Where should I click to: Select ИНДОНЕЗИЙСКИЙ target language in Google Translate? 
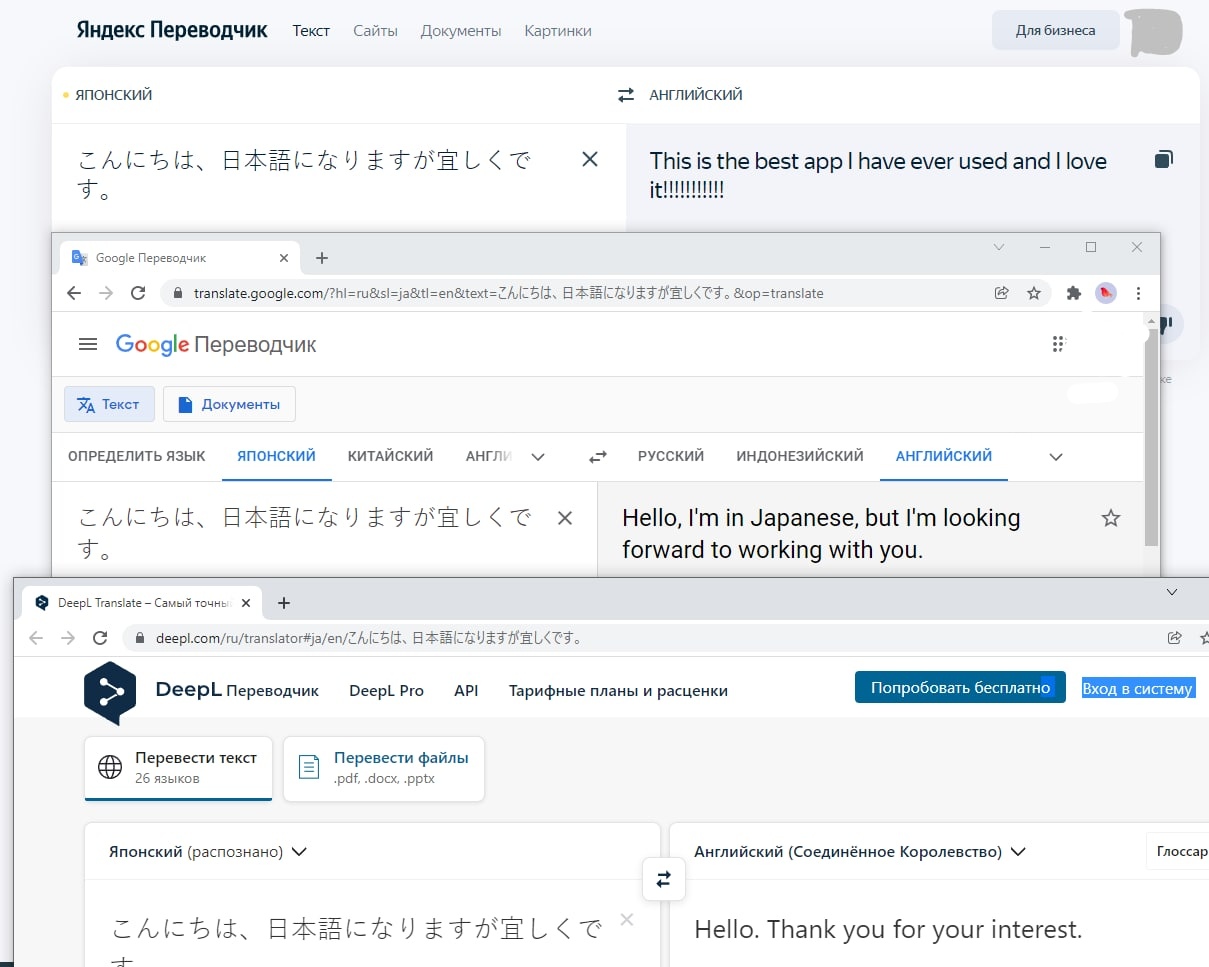800,456
